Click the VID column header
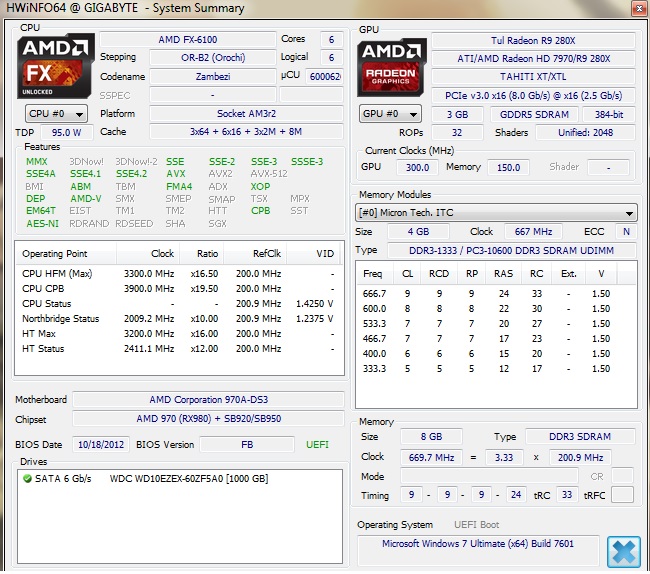The width and height of the screenshot is (650, 574). pos(313,254)
